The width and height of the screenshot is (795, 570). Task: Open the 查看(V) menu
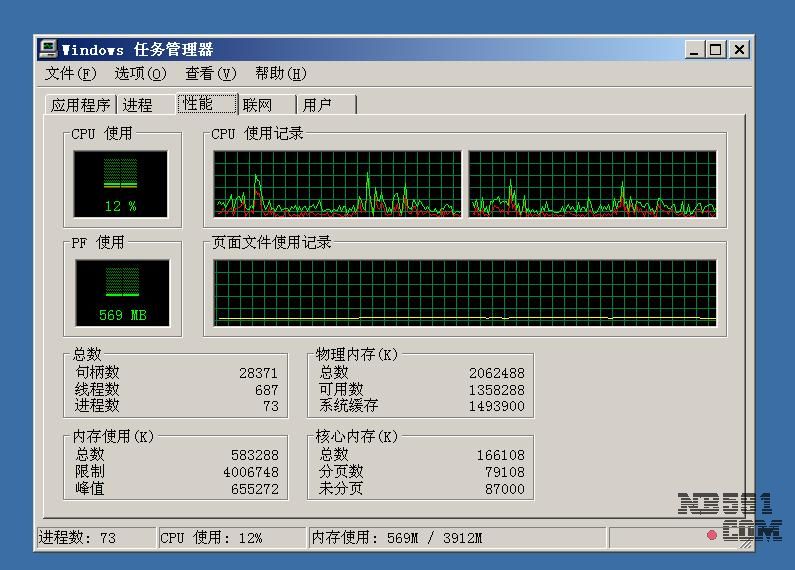[x=210, y=74]
